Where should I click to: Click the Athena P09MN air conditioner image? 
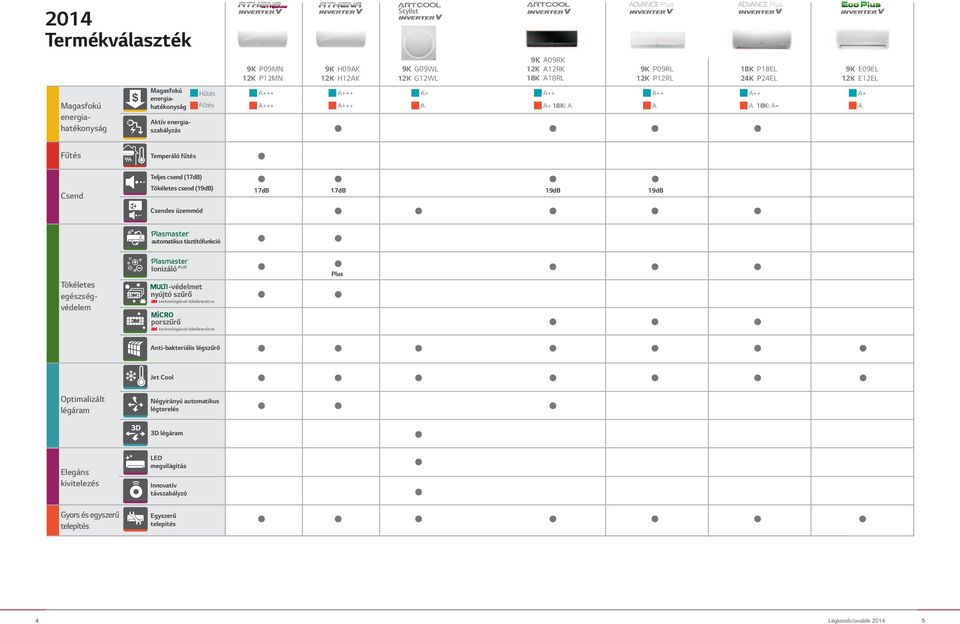point(263,40)
